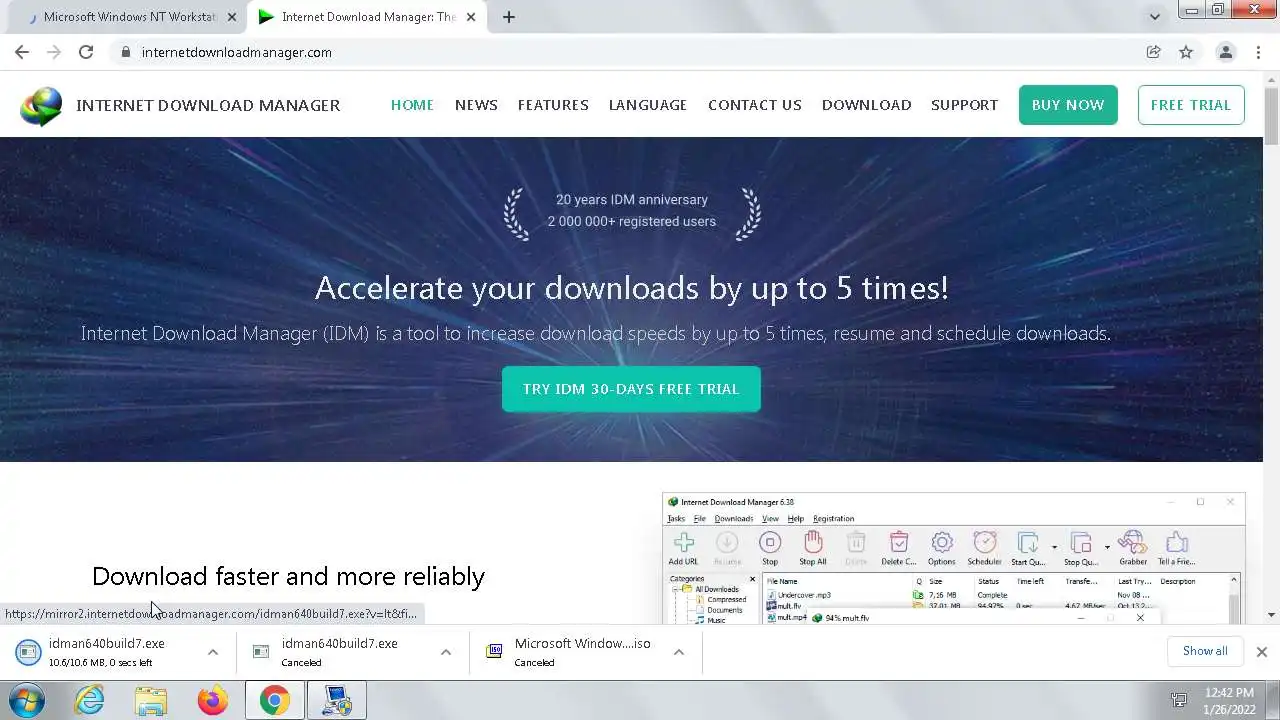Click TRY IDM 30-DAYS FREE TRIAL button

click(x=631, y=389)
